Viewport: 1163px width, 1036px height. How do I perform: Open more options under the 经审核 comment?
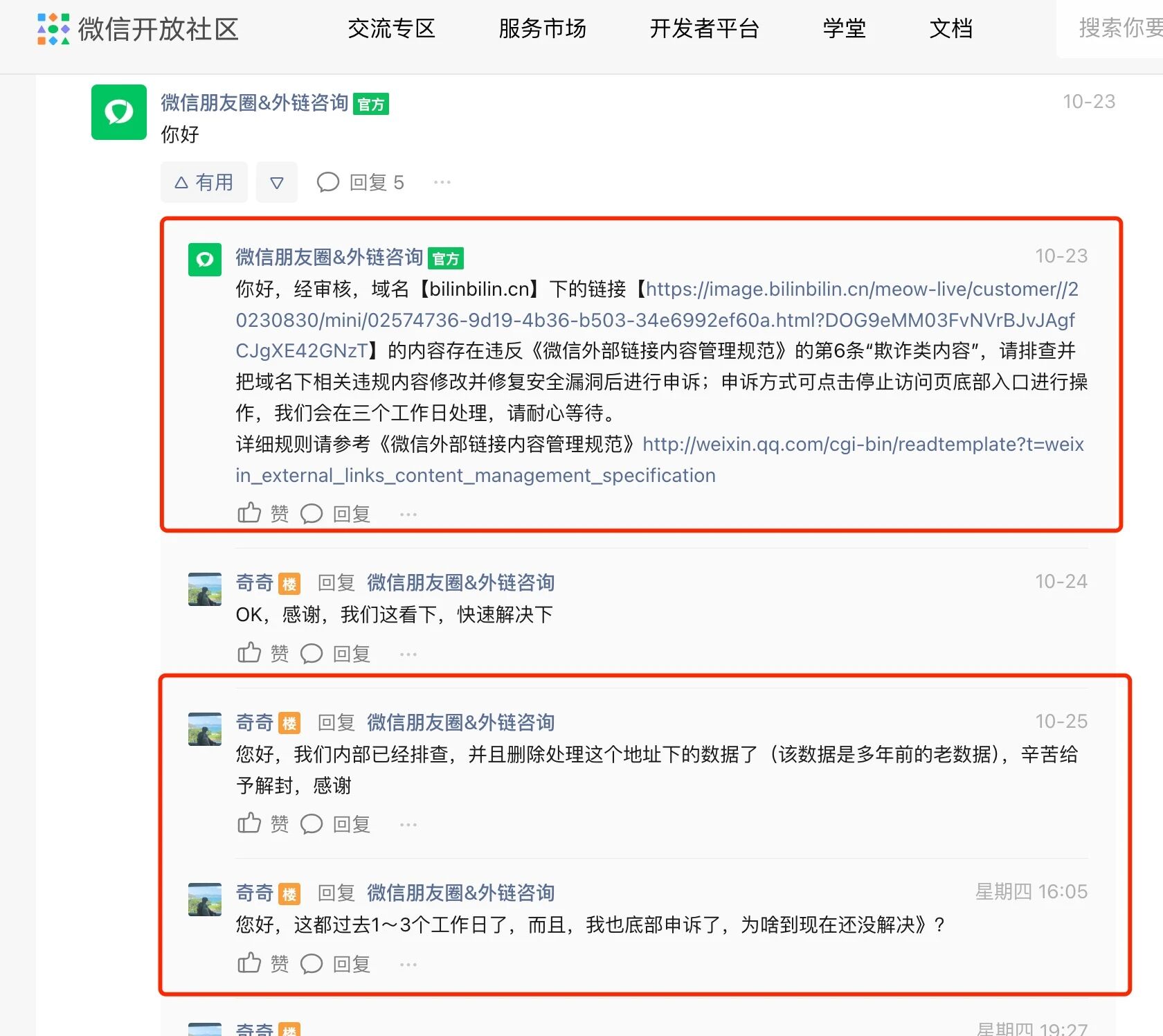[x=408, y=514]
